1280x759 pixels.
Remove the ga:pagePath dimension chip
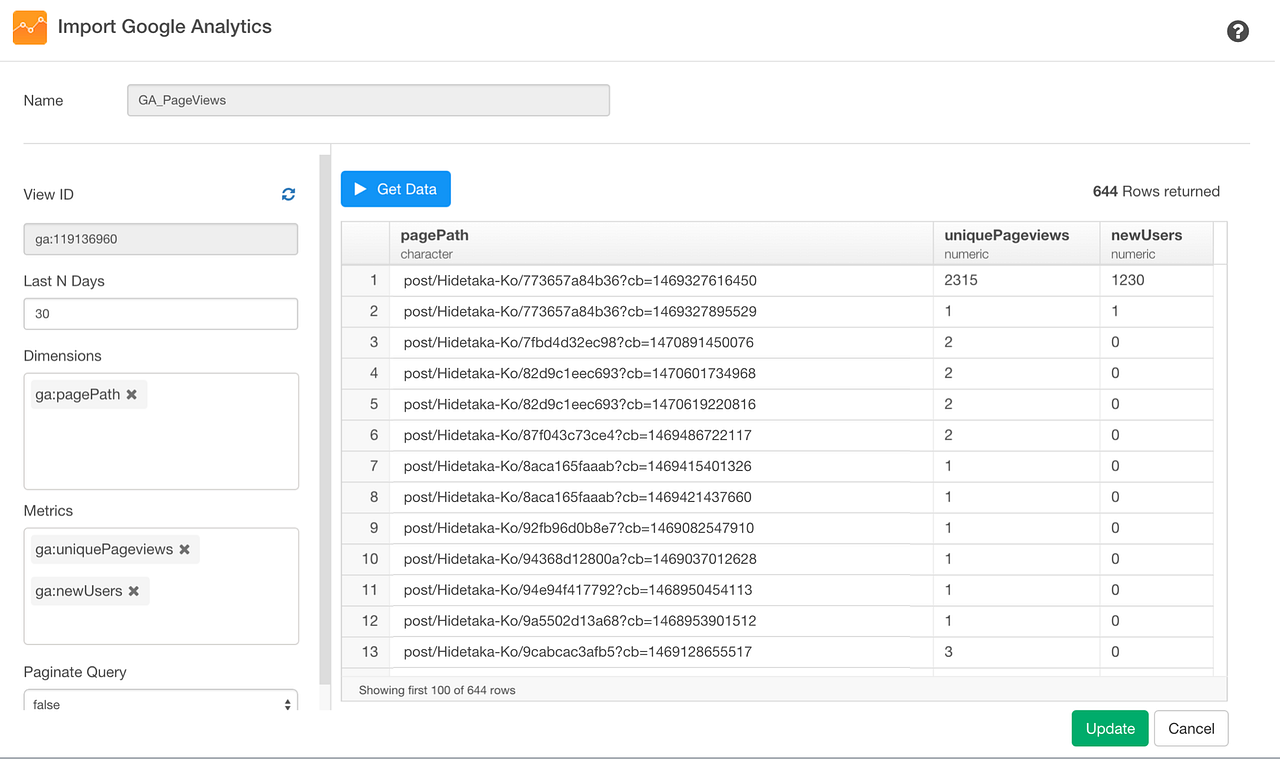tap(131, 394)
